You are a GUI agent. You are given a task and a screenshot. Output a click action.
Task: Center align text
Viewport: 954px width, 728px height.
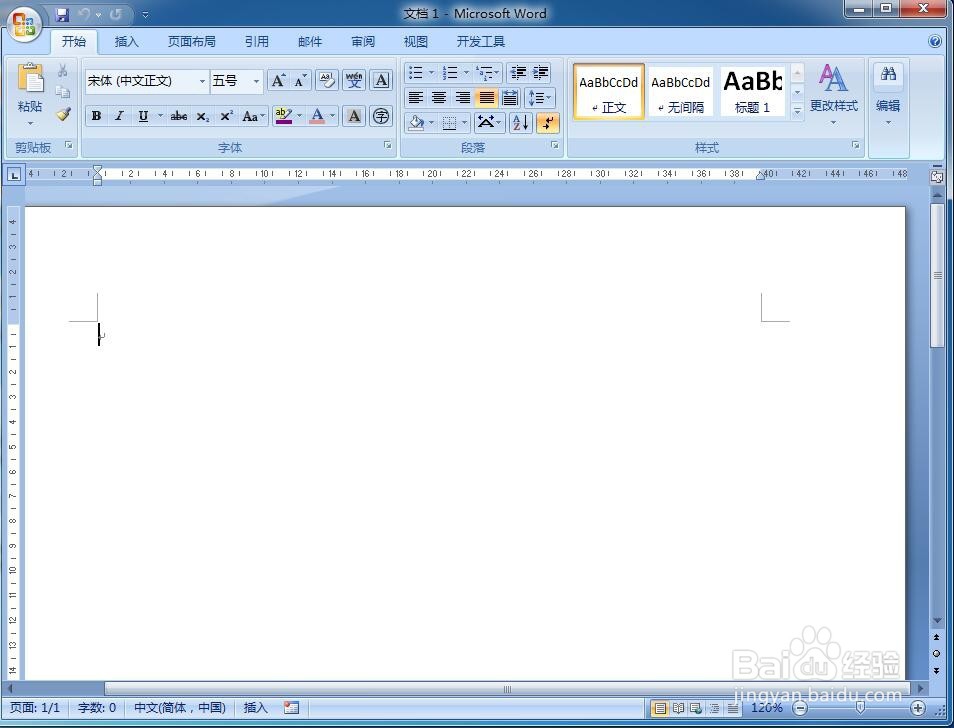(x=439, y=97)
